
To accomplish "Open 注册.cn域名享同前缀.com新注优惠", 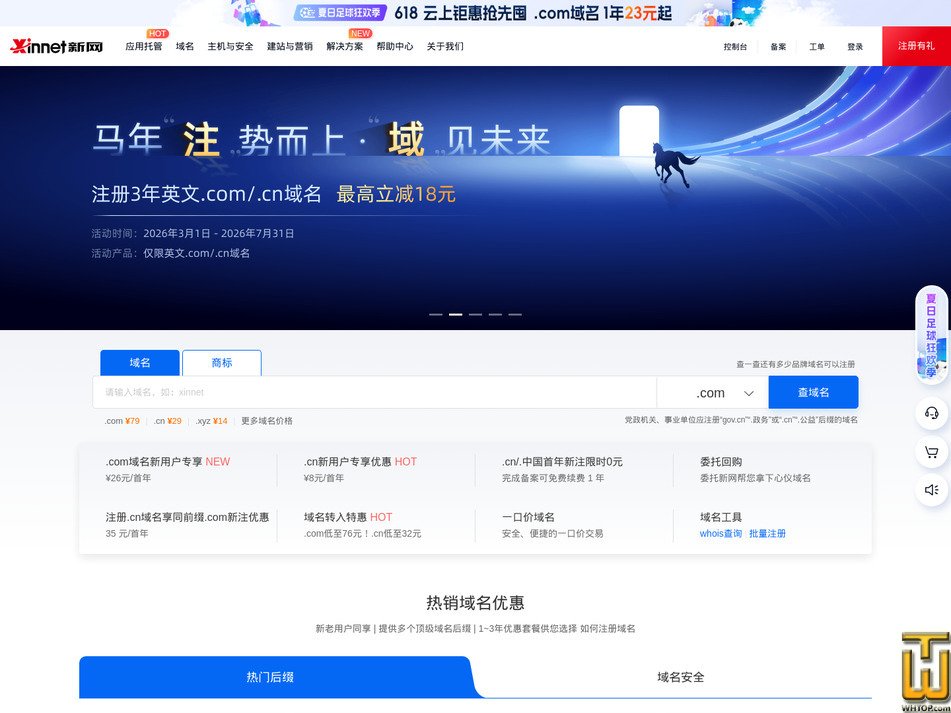I will pos(187,517).
